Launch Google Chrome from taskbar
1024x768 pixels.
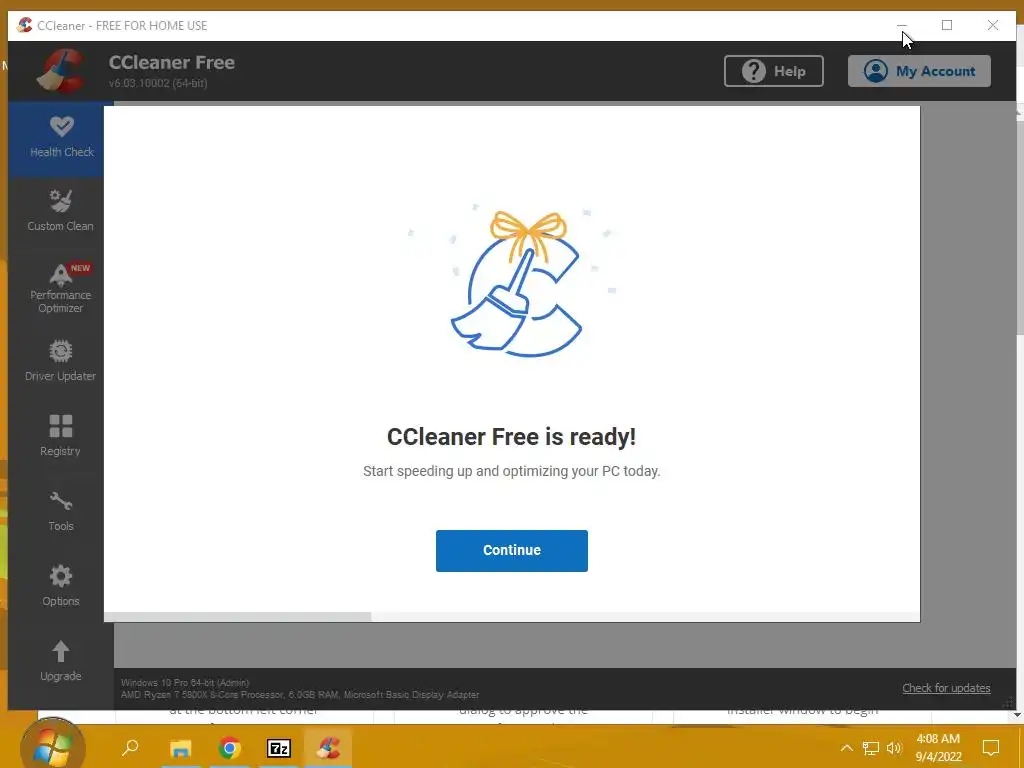click(229, 748)
